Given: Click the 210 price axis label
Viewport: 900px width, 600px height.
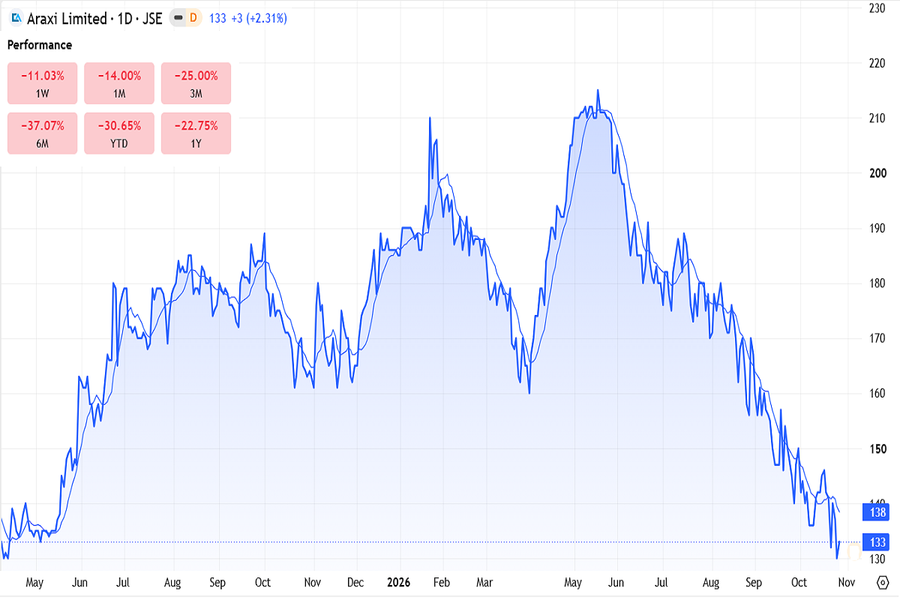Looking at the screenshot, I should [x=877, y=118].
